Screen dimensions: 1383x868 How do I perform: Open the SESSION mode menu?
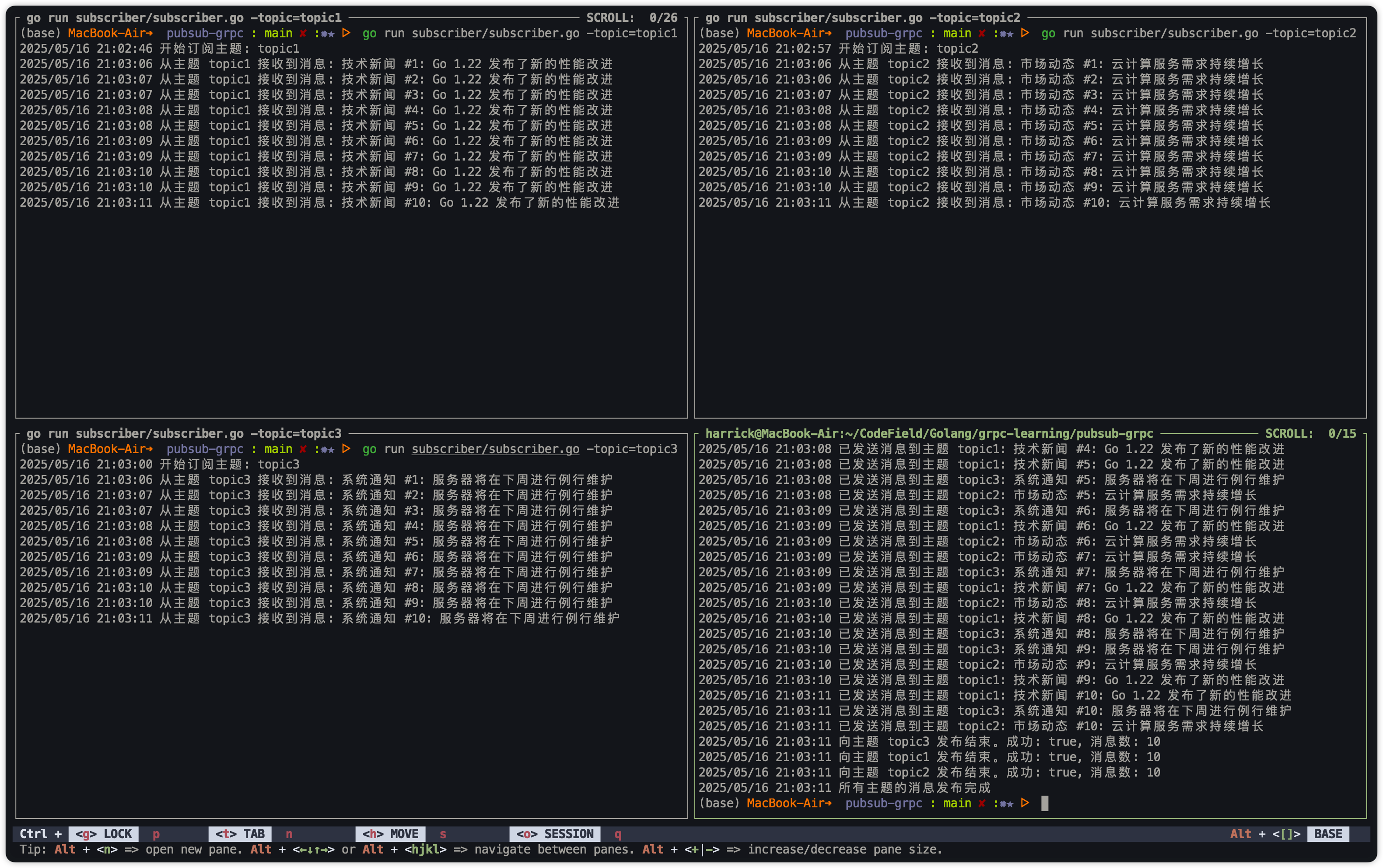[x=555, y=833]
